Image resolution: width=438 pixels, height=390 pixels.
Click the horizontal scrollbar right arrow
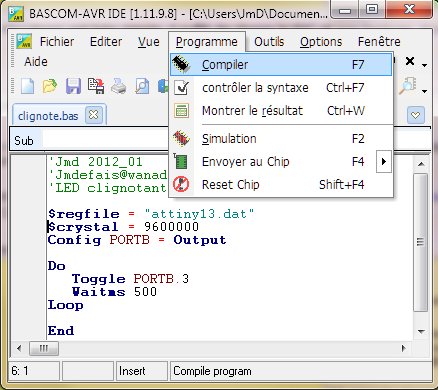tap(404, 348)
